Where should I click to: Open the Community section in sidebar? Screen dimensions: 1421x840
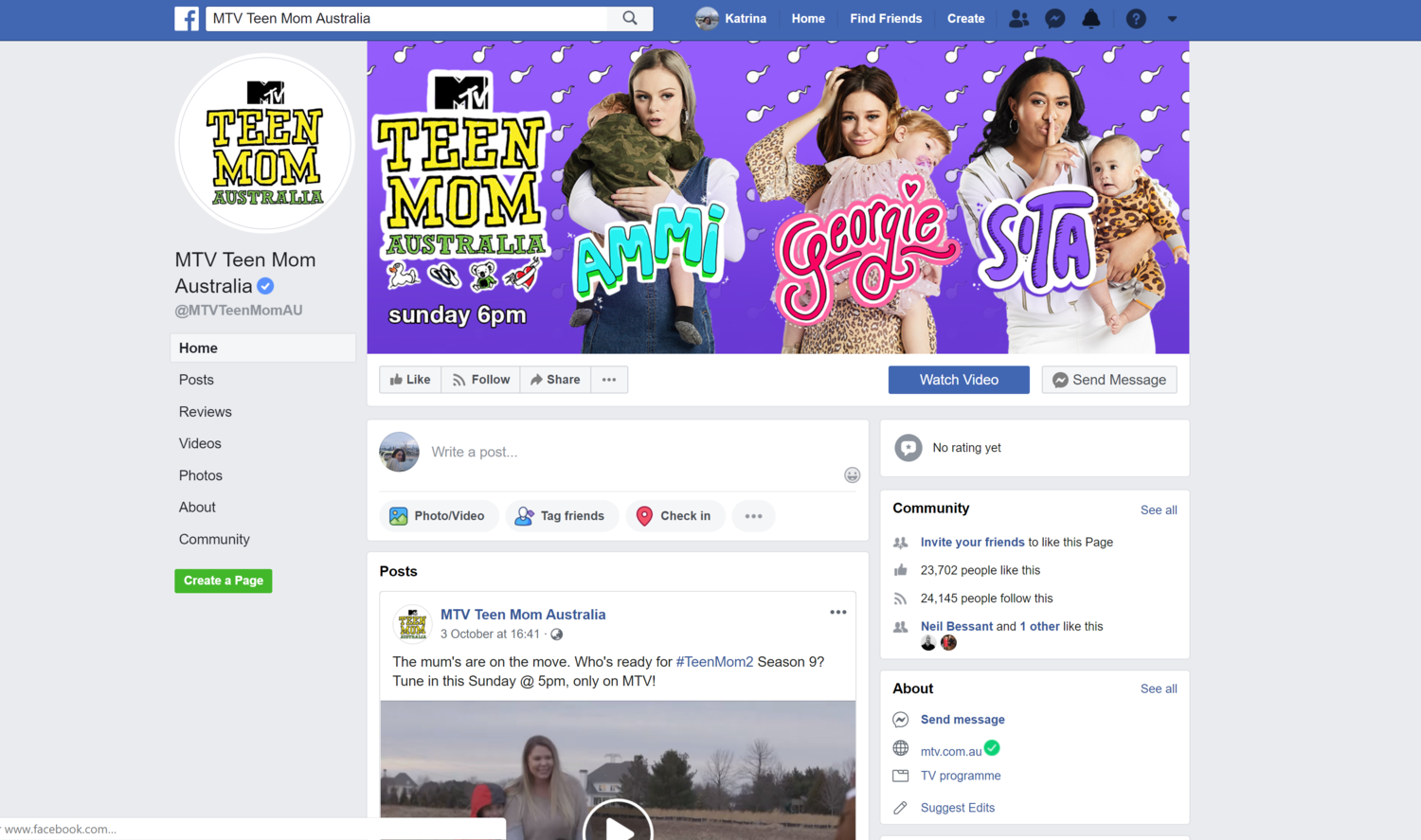point(214,539)
